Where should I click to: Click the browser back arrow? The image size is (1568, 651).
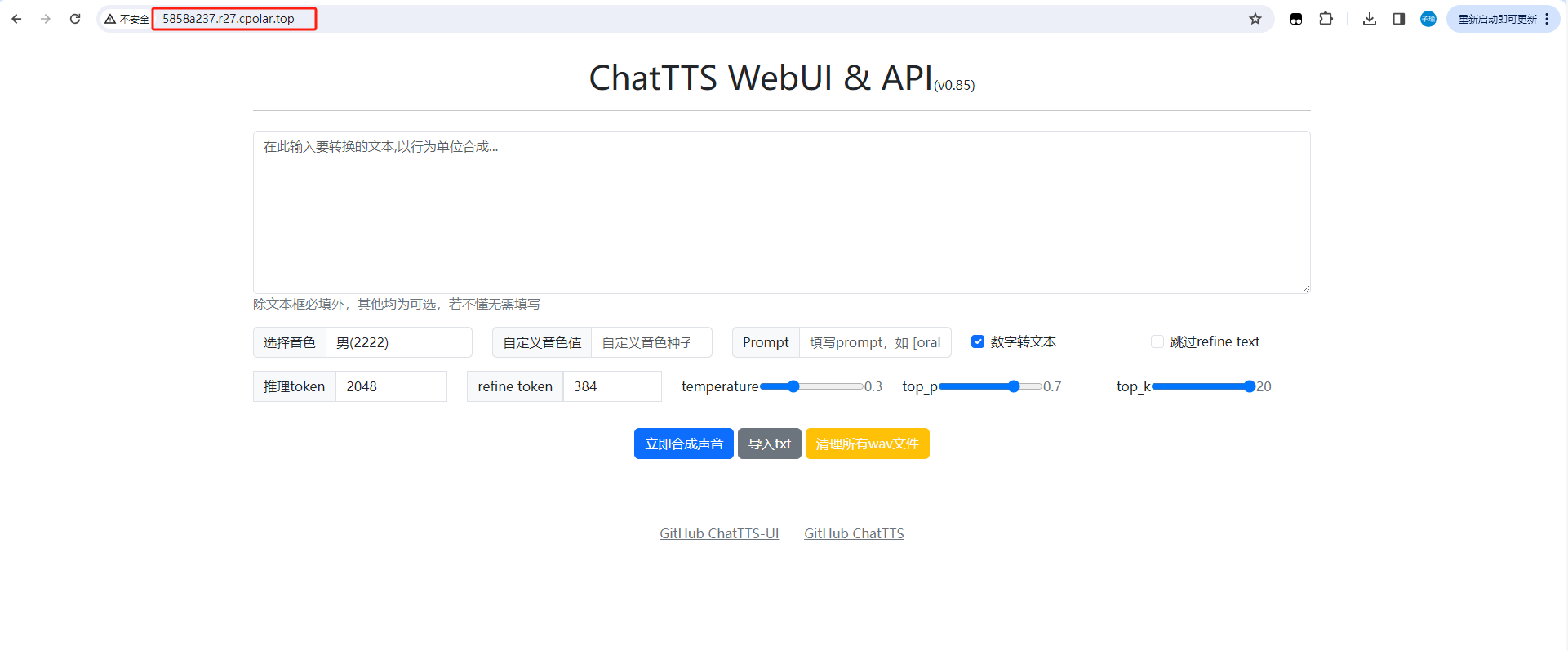point(16,19)
